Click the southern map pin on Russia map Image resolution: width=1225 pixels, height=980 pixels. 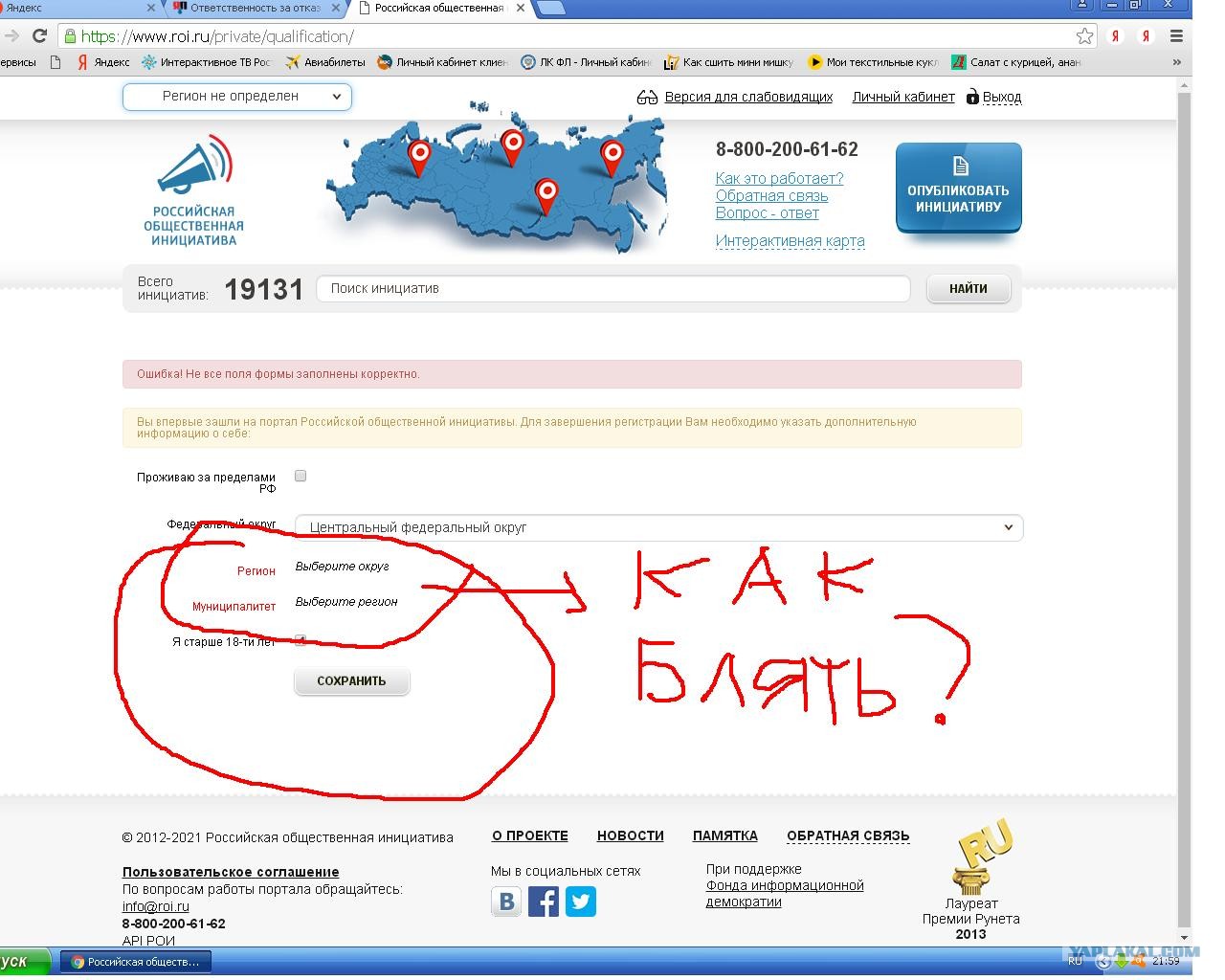pos(546,196)
